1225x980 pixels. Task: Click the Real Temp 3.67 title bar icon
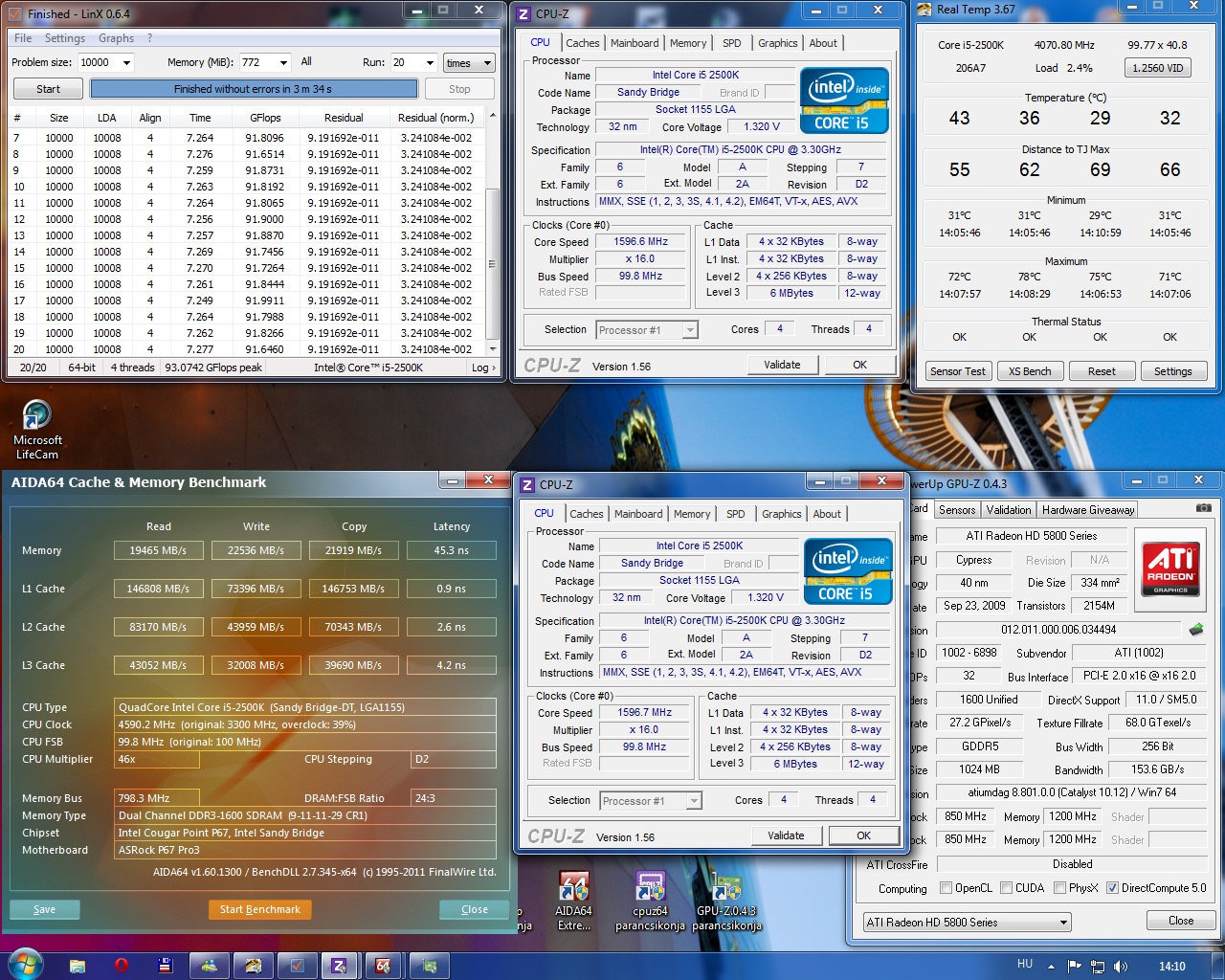[924, 10]
